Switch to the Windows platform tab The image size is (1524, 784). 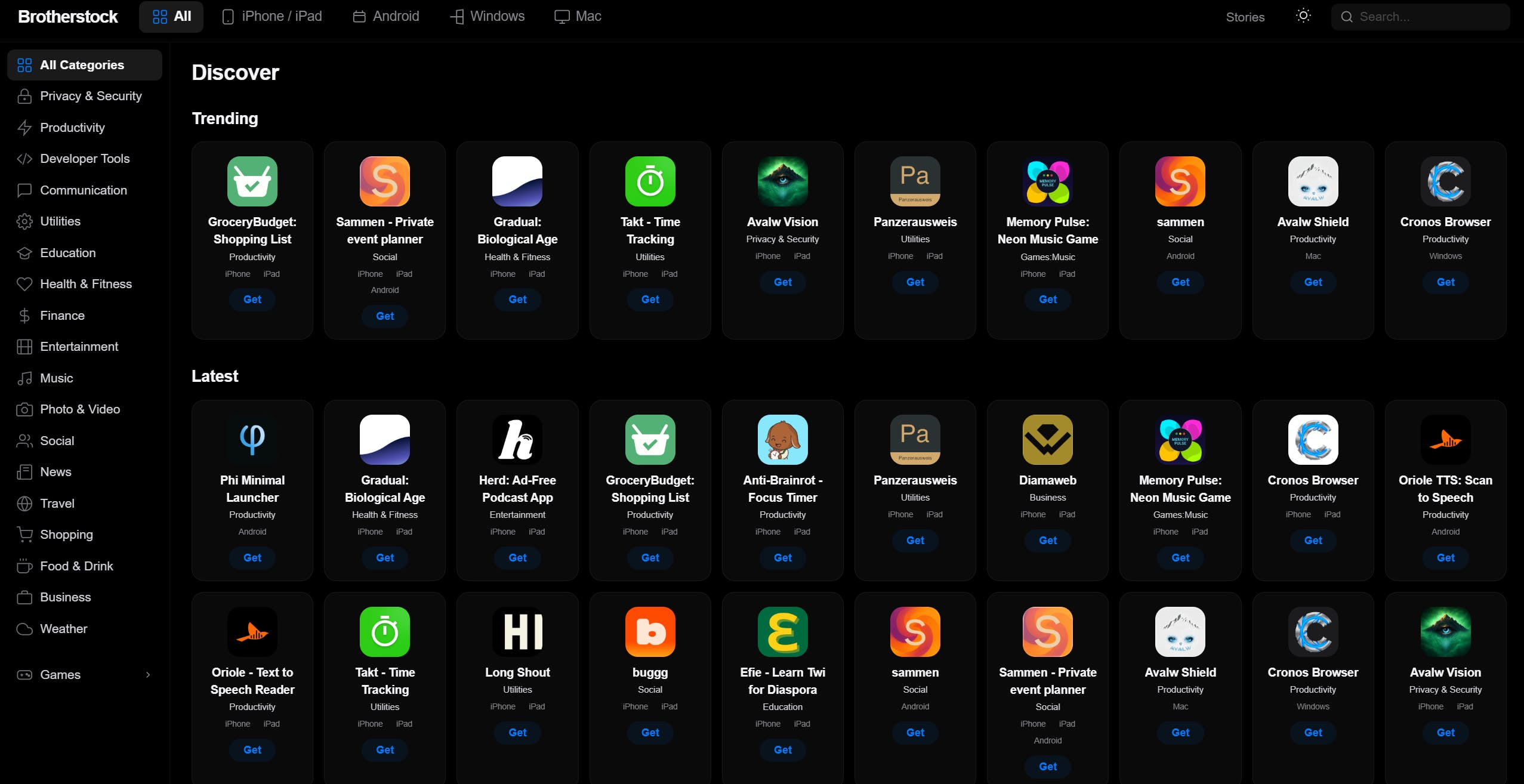click(487, 16)
